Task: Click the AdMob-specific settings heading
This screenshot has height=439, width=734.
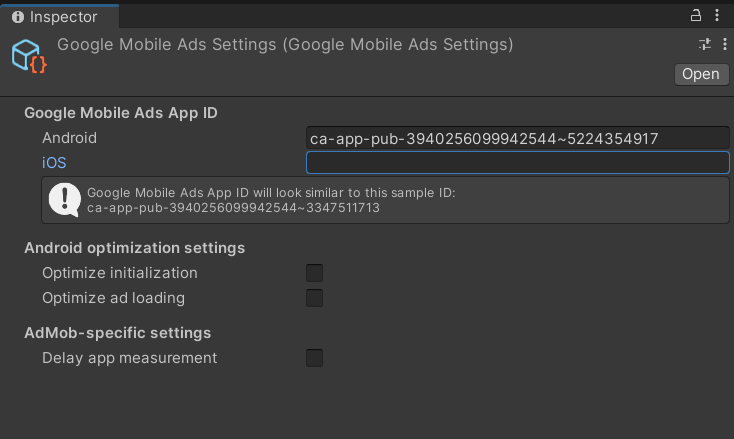Action: coord(117,333)
